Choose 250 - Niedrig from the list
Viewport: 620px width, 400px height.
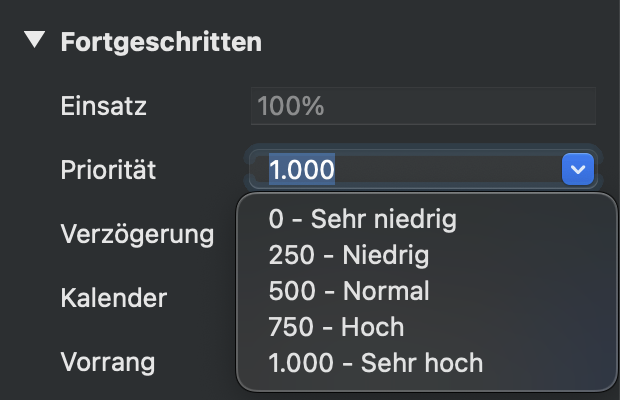pyautogui.click(x=349, y=255)
